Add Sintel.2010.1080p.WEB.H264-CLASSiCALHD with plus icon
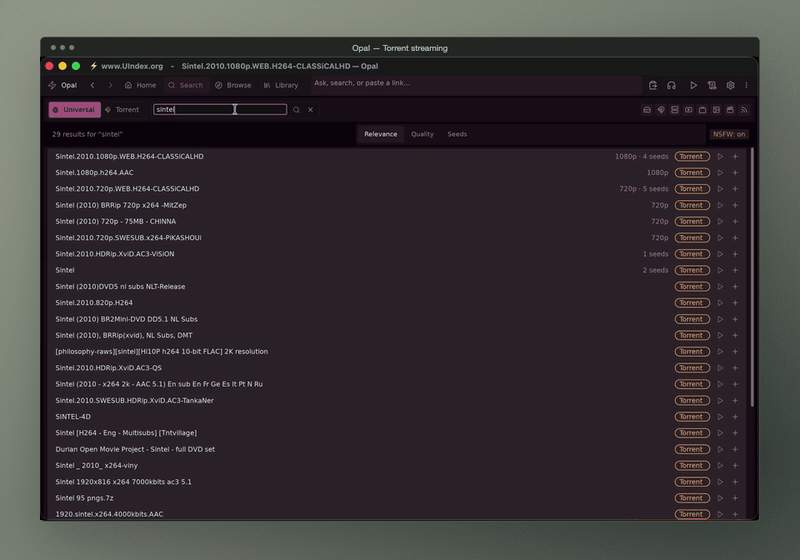This screenshot has height=560, width=800. (735, 157)
